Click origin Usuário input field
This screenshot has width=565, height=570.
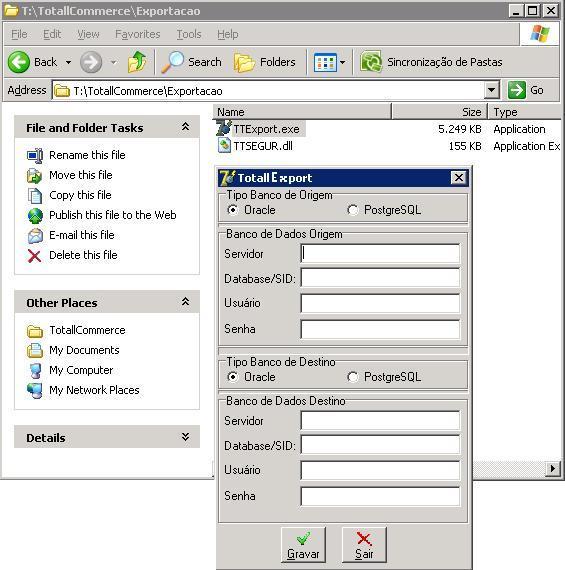pos(380,303)
